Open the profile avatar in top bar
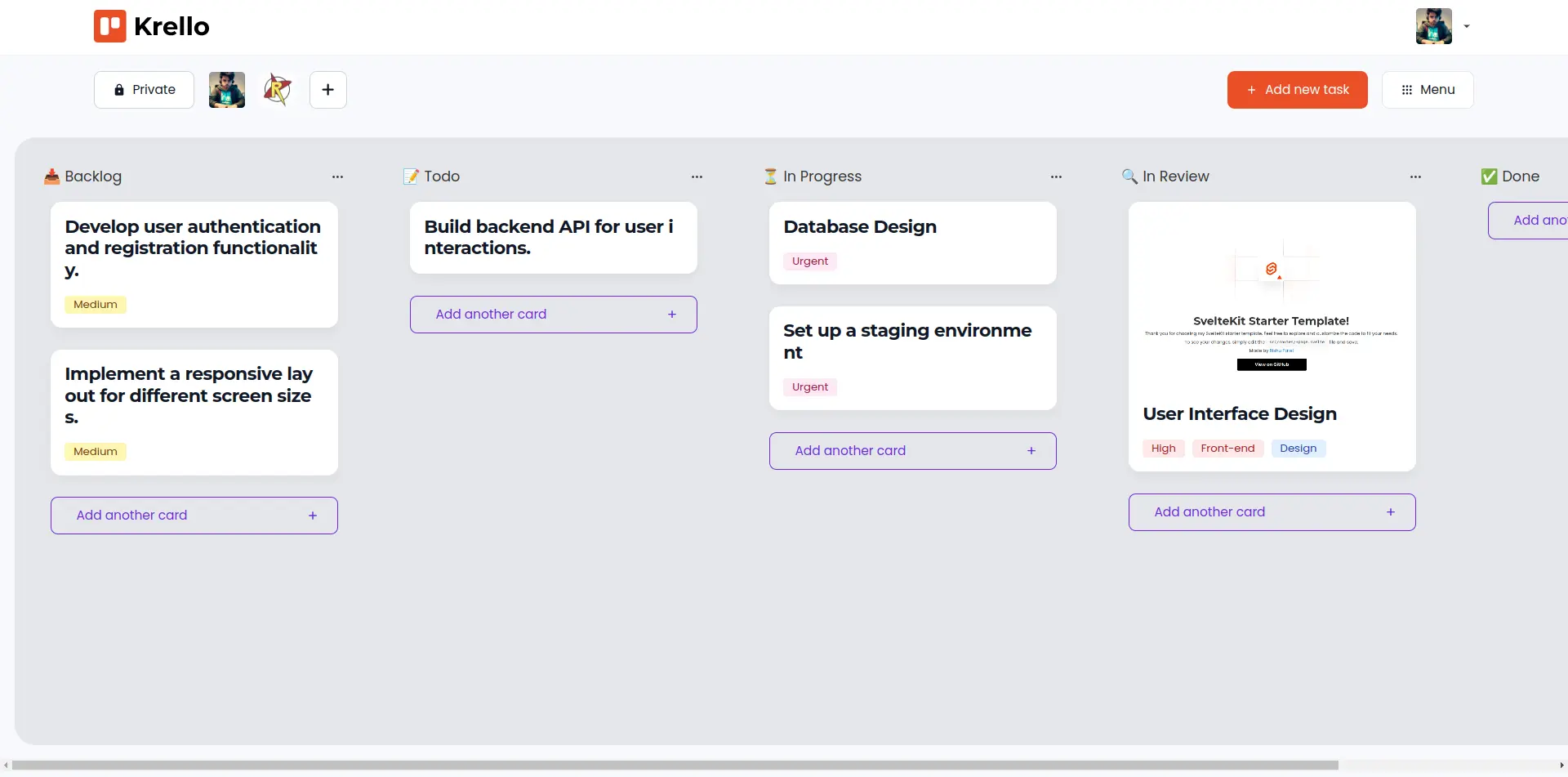 tap(1433, 26)
